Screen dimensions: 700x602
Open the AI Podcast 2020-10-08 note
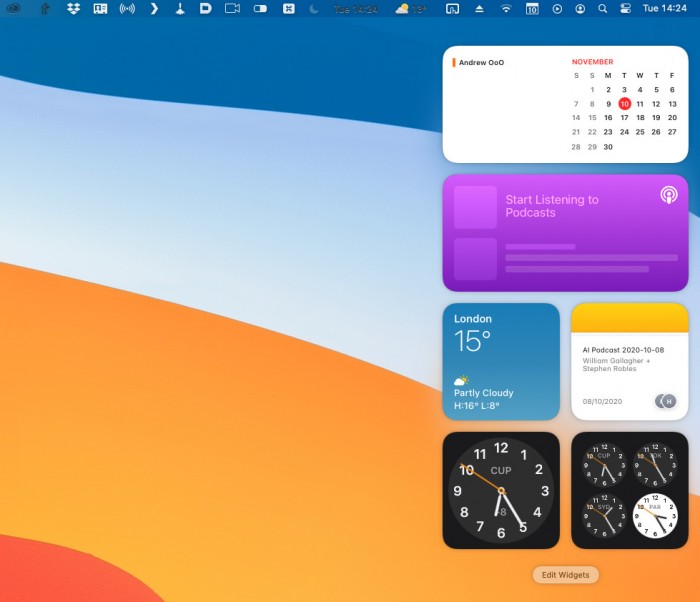[x=629, y=361]
